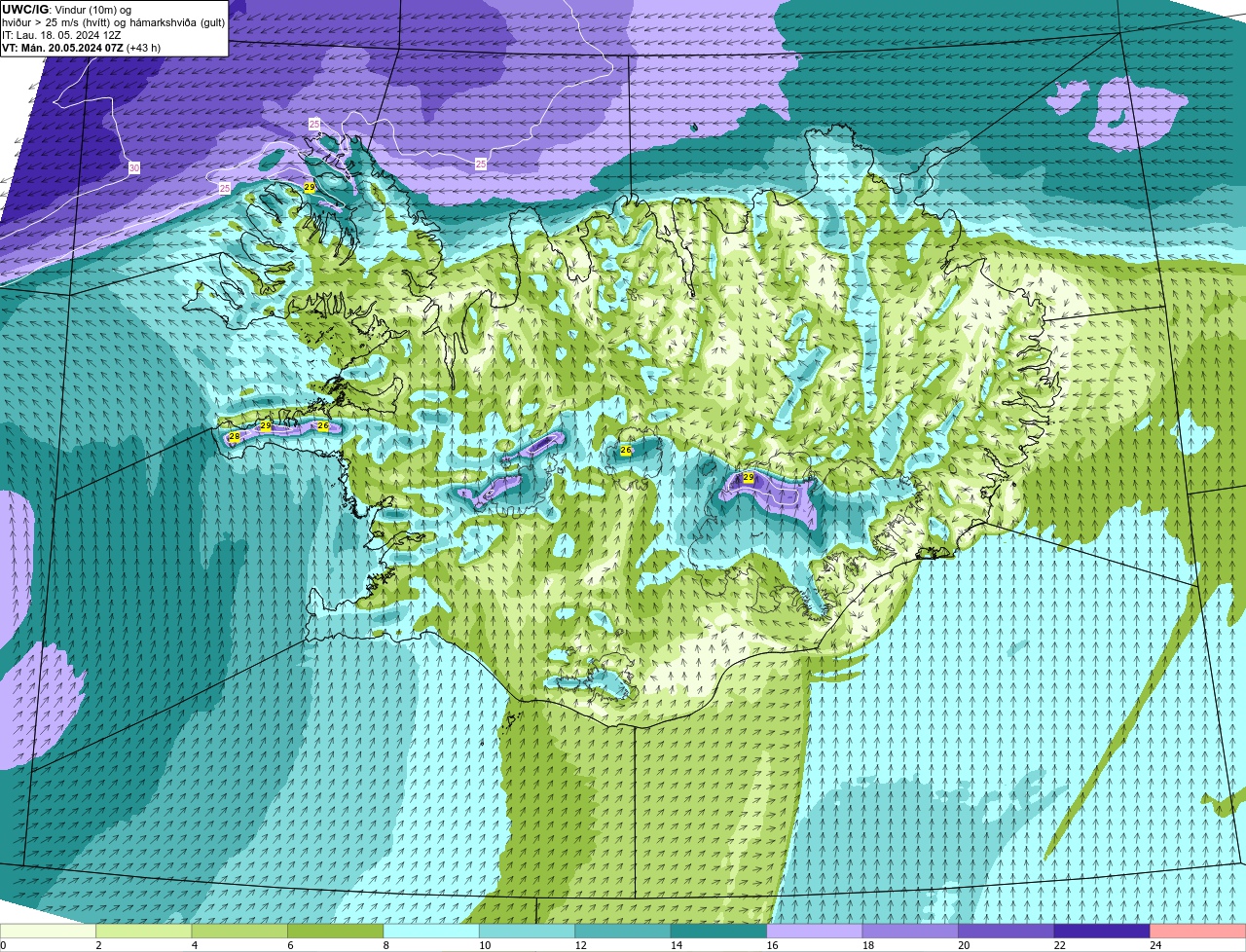This screenshot has height=952, width=1246.
Task: Click the "IT: Lau. 18. 05. 2024 12Z" line
Action: (61, 35)
